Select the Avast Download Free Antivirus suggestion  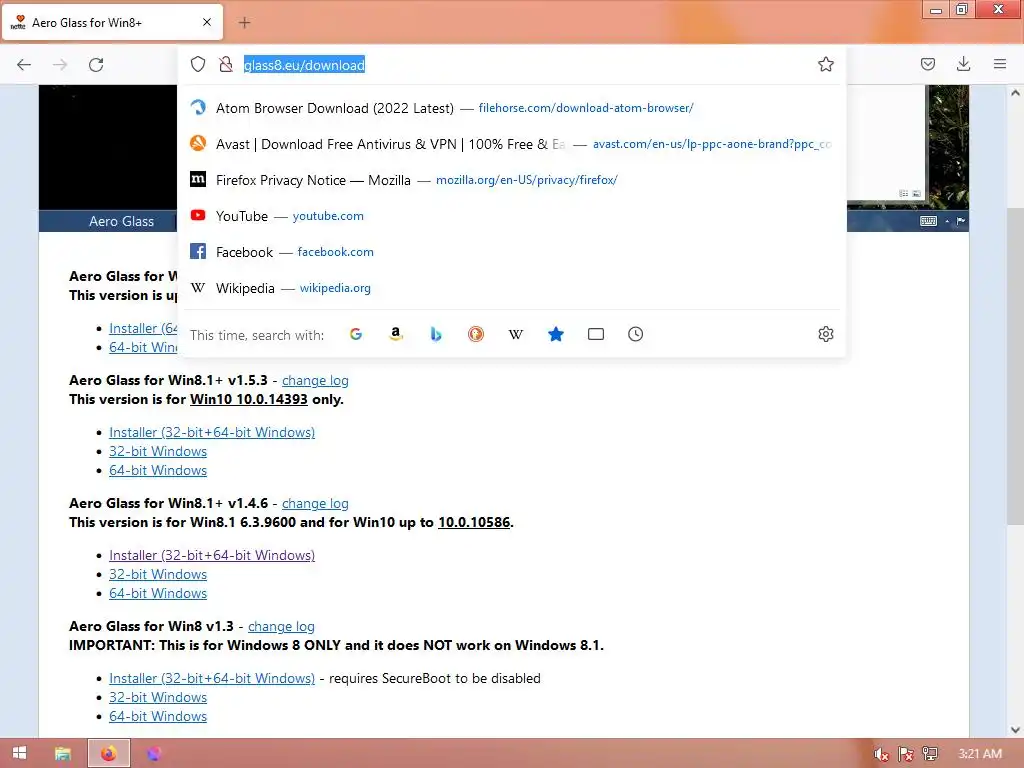click(x=512, y=144)
